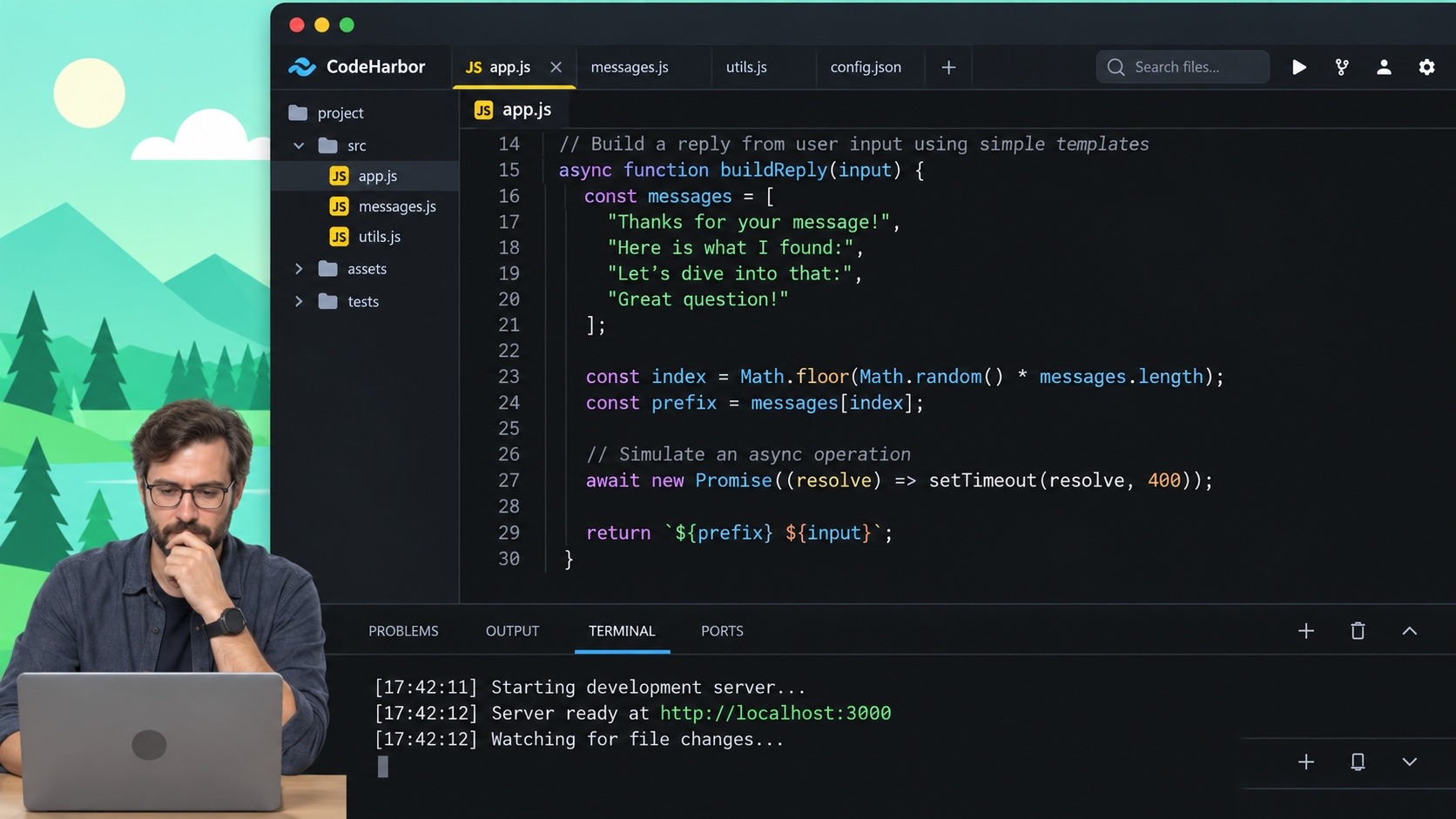Expand the tests folder chevron
Screen dimensions: 1456x819
pos(299,301)
